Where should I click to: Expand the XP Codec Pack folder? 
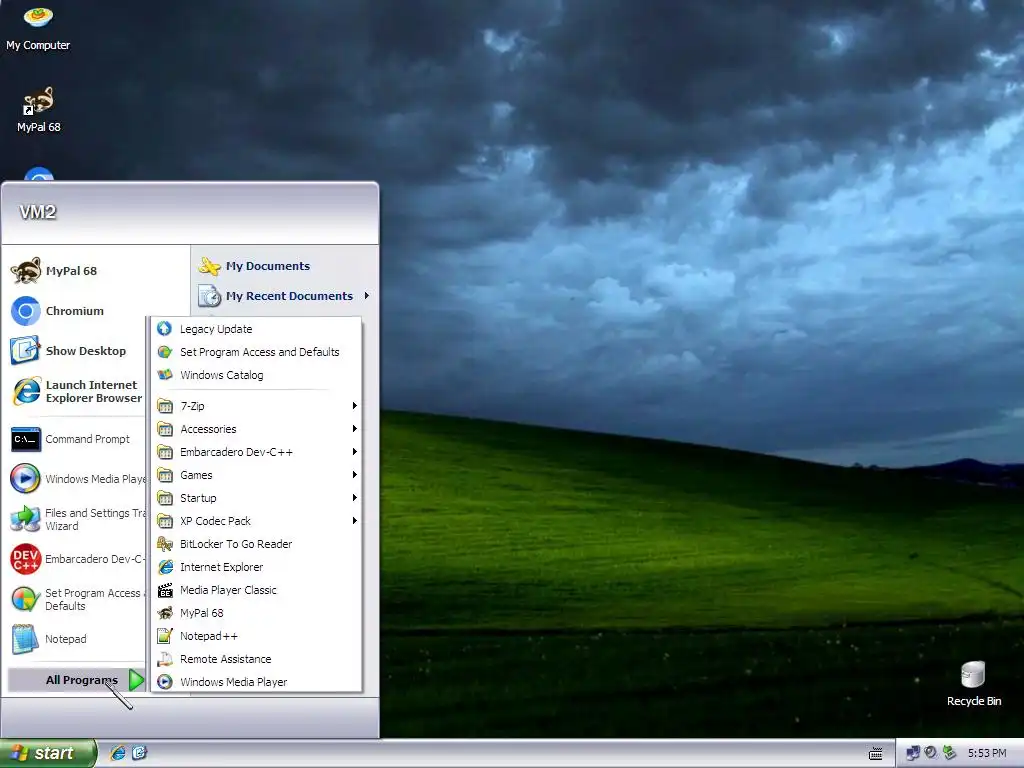(257, 520)
